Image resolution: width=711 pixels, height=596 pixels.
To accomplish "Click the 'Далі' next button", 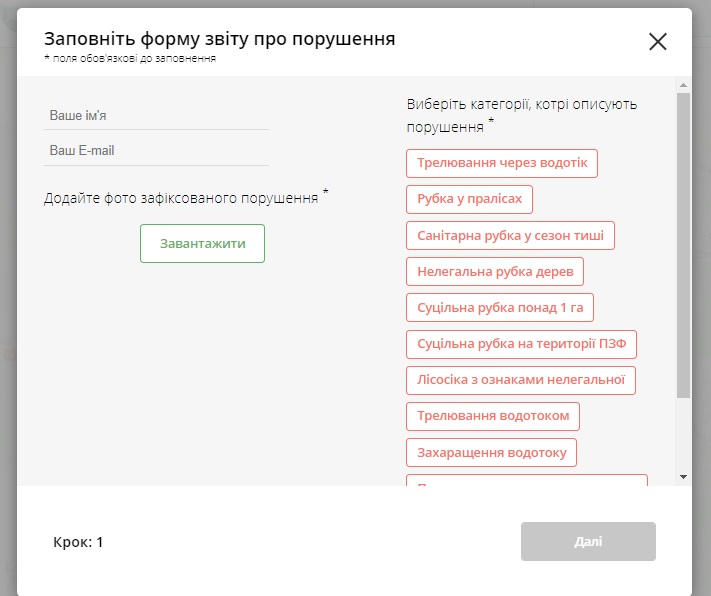I will (x=588, y=541).
